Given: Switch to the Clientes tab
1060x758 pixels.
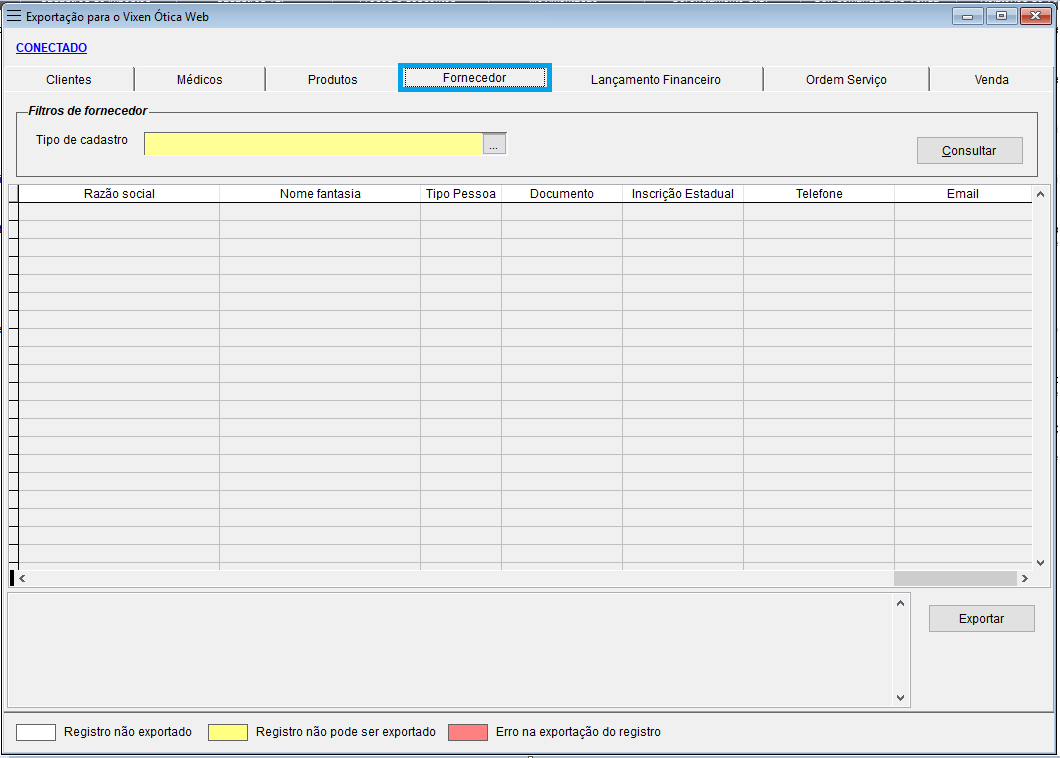Looking at the screenshot, I should coord(68,80).
